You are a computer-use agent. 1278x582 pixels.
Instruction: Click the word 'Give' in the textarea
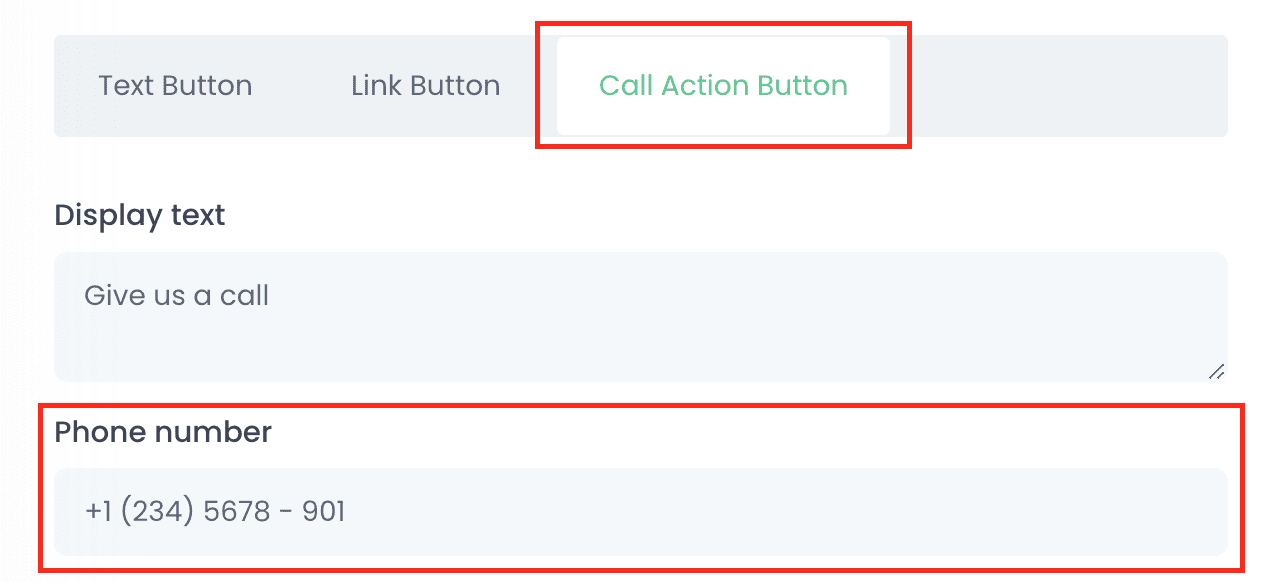pos(108,296)
